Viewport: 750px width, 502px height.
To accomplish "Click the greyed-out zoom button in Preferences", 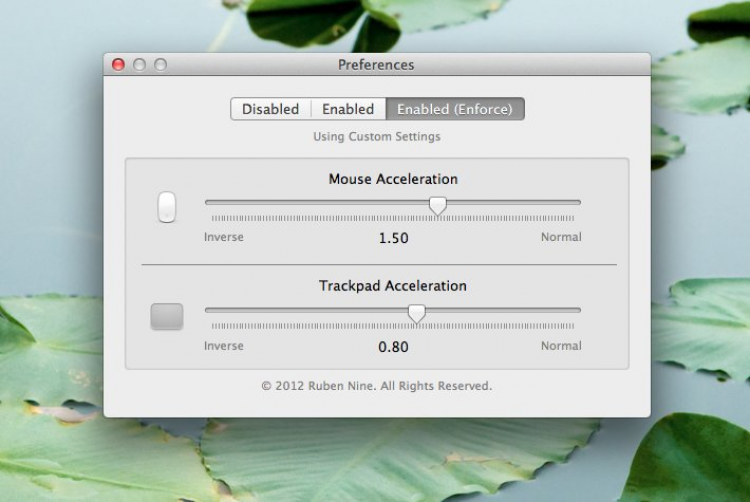I will pyautogui.click(x=160, y=65).
